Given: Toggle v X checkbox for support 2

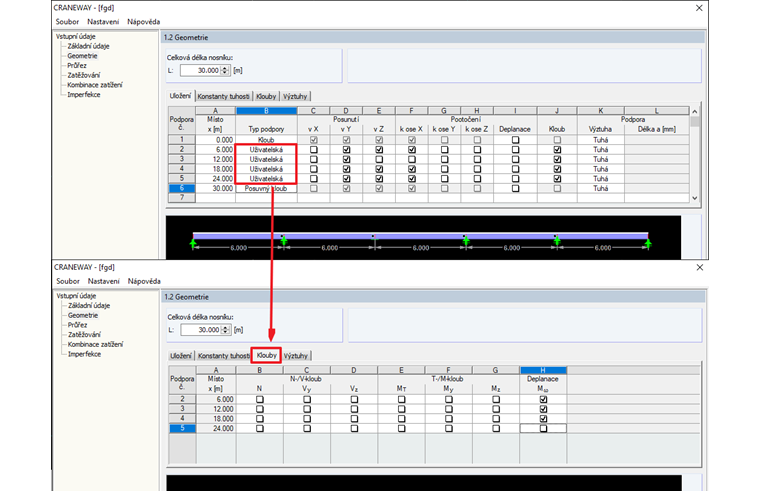Looking at the screenshot, I should 314,150.
